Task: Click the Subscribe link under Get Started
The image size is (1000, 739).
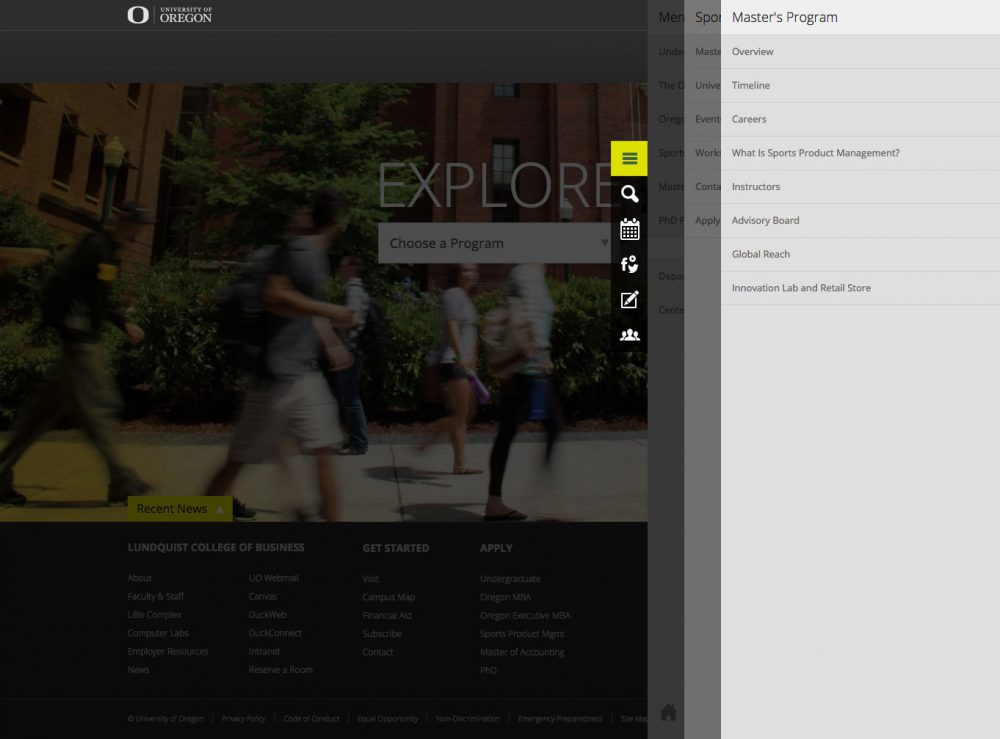Action: point(381,633)
